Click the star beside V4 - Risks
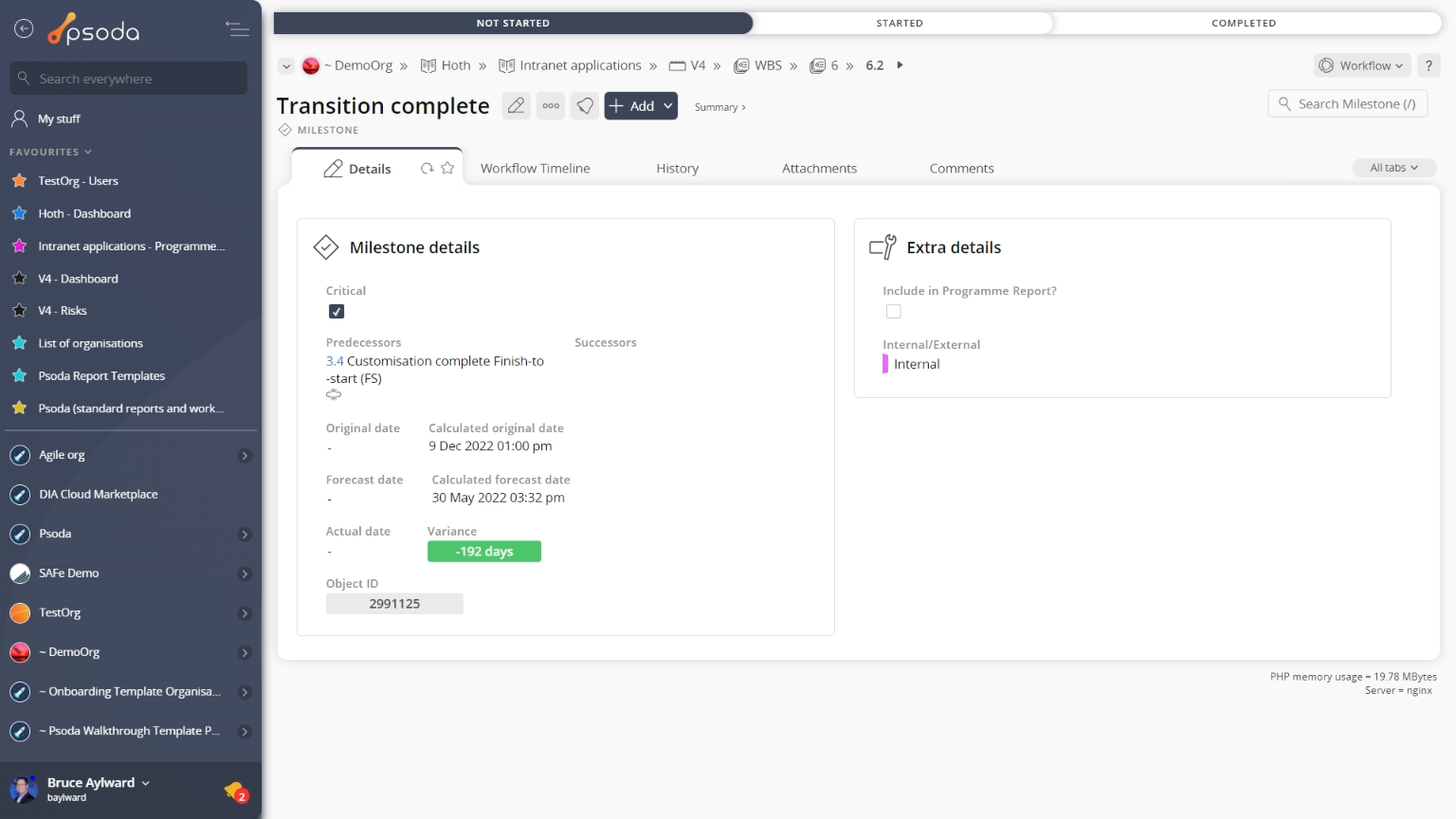Screen dimensions: 1456x819 point(19,310)
